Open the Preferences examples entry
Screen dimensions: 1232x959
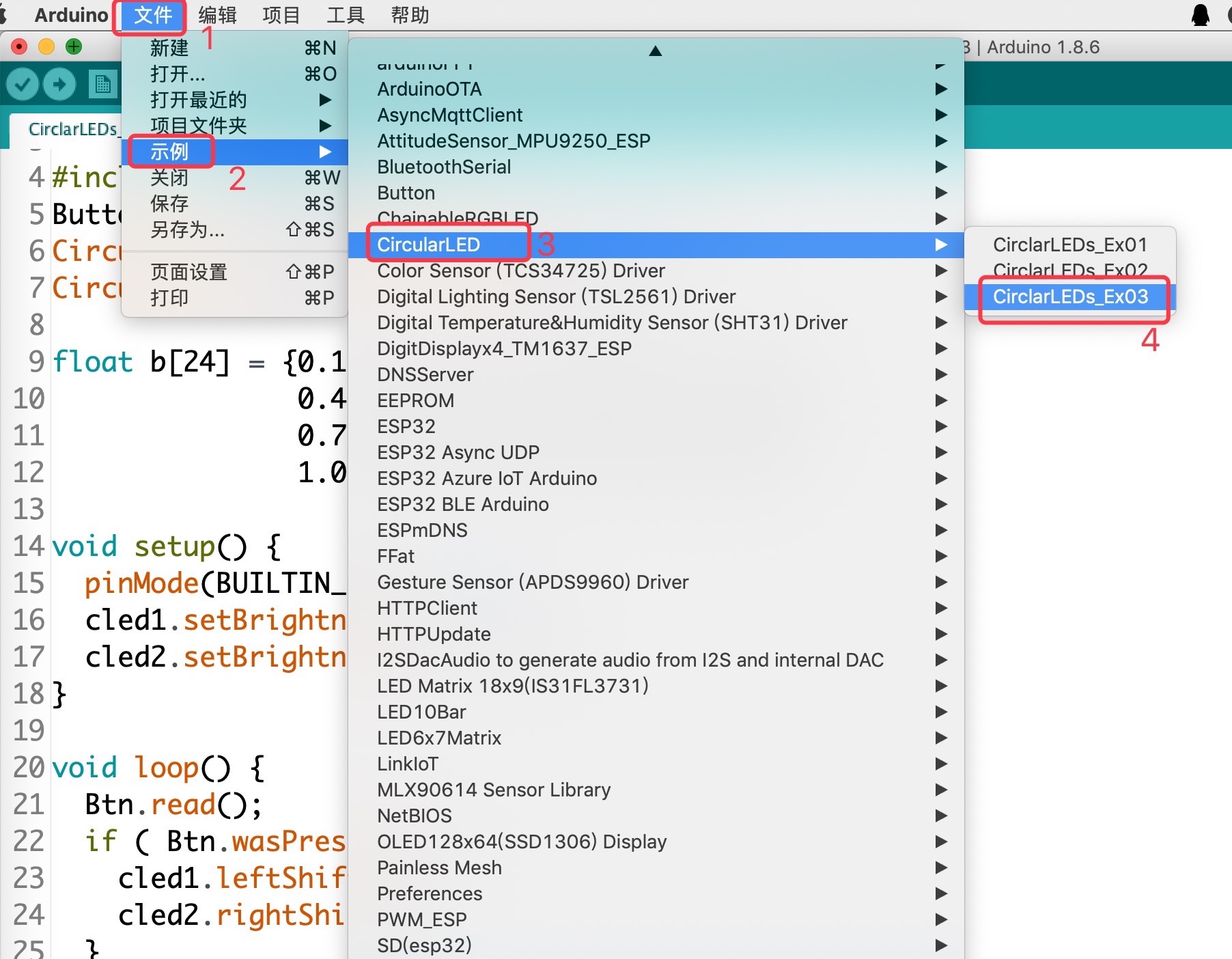tap(656, 893)
